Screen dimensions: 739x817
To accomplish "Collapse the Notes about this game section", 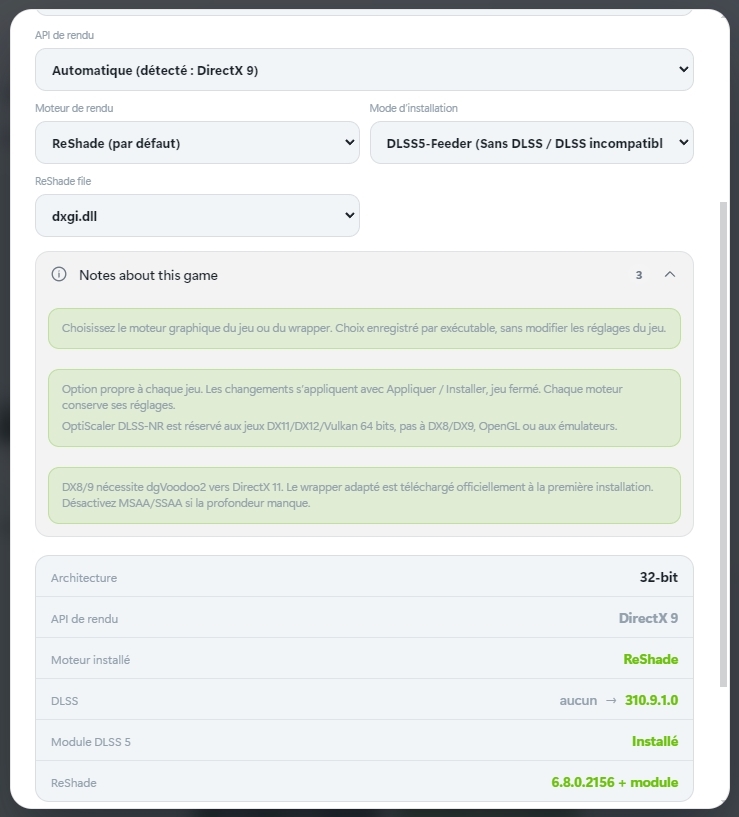I will (670, 275).
